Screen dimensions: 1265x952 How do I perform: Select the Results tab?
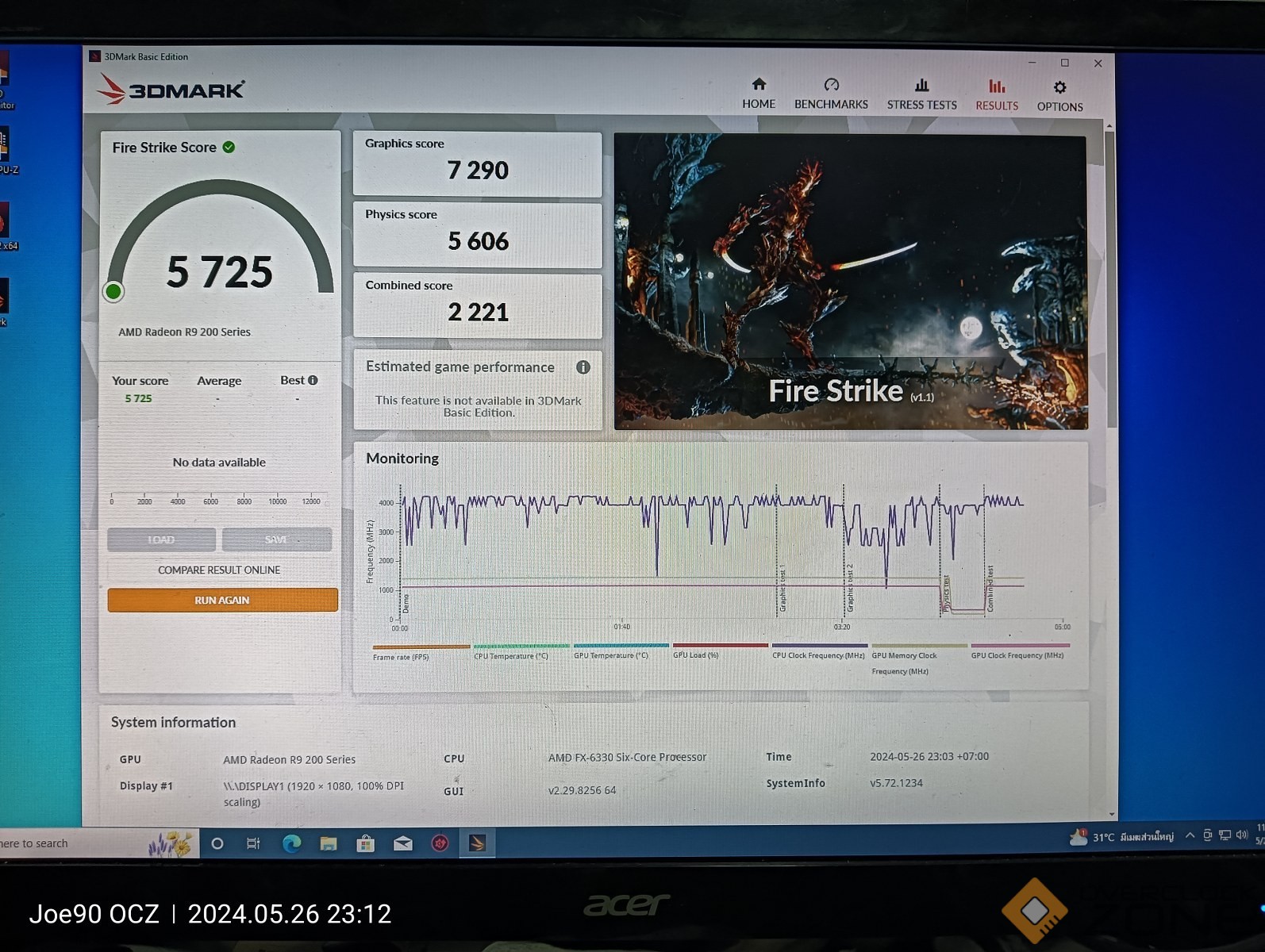[x=997, y=95]
